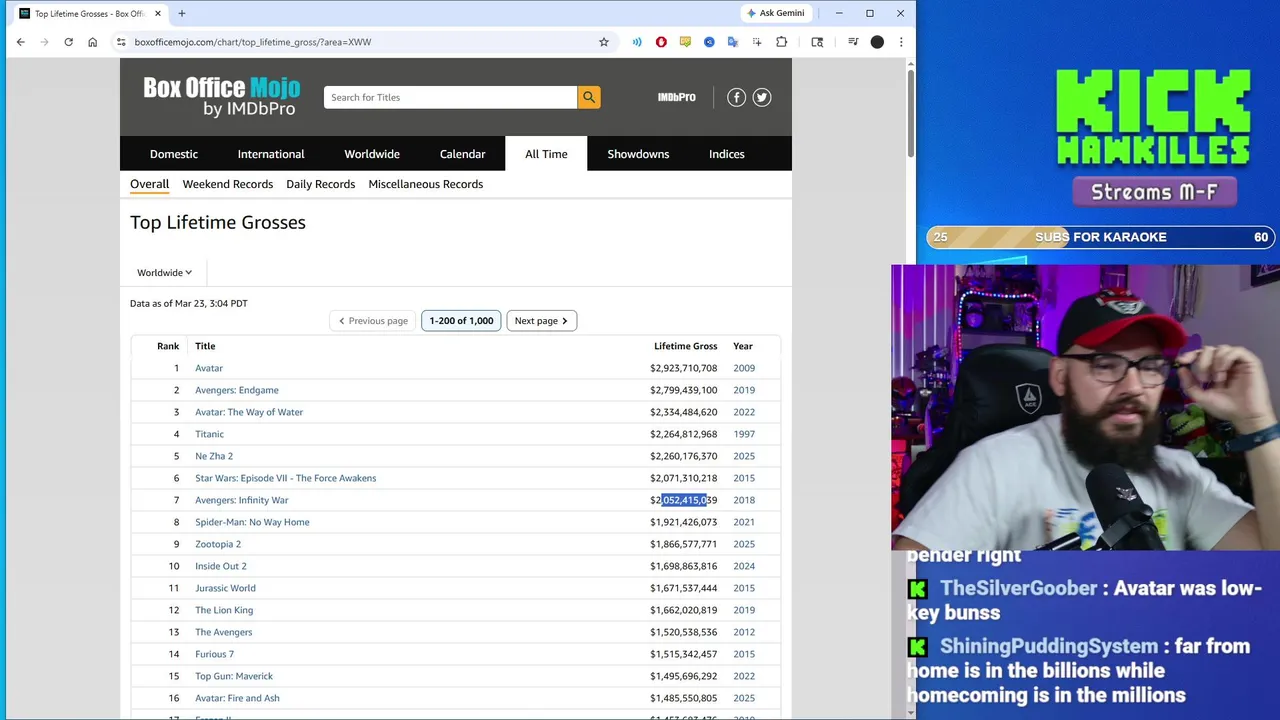1280x720 pixels.
Task: Open Avatar: The Way of Water link
Action: tap(249, 412)
